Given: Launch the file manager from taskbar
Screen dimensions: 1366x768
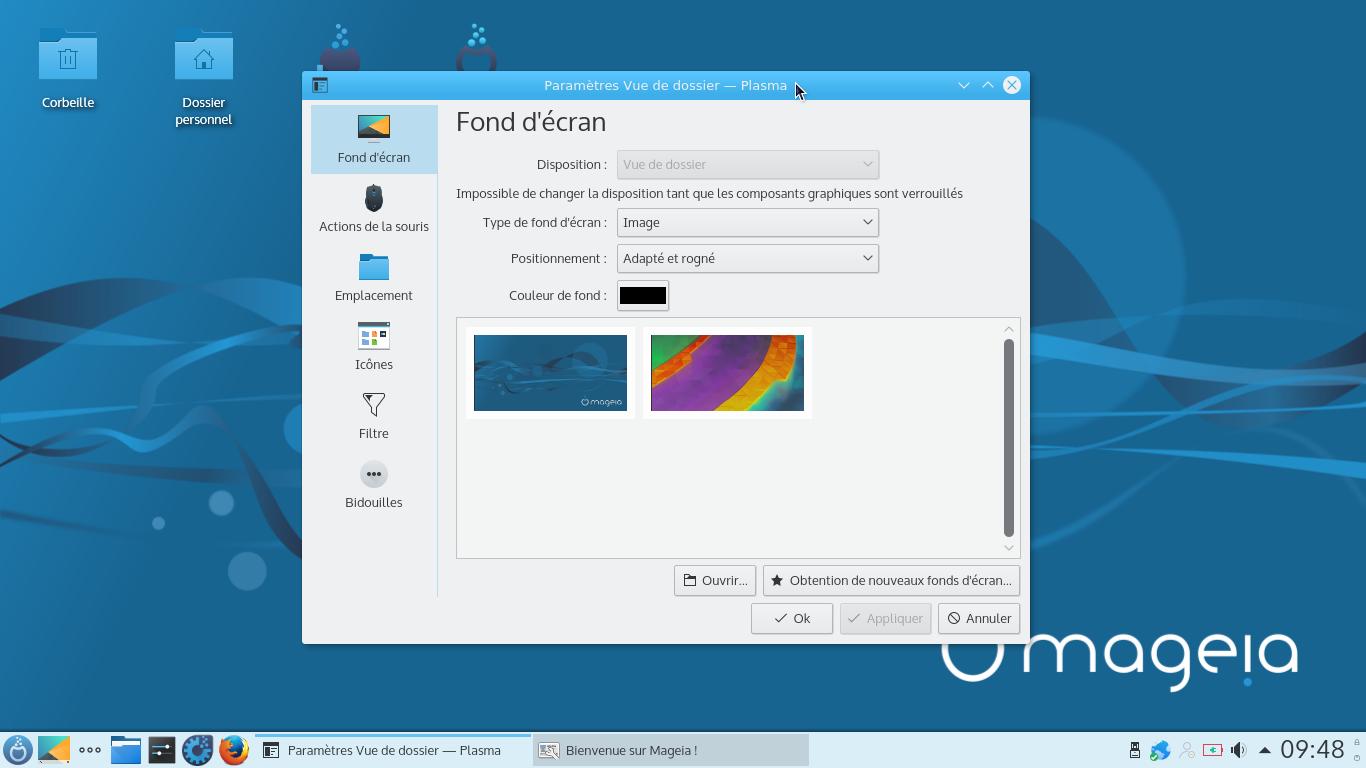Looking at the screenshot, I should pyautogui.click(x=126, y=750).
